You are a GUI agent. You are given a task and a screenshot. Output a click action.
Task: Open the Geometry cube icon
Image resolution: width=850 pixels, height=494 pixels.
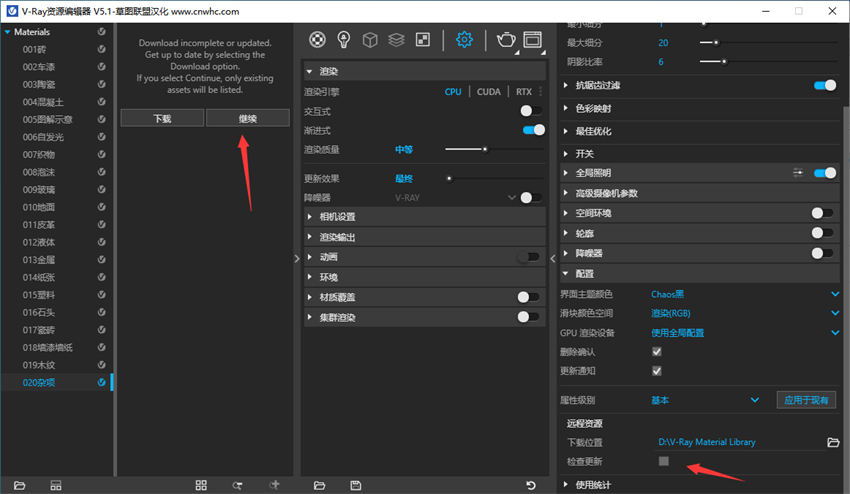tap(370, 40)
